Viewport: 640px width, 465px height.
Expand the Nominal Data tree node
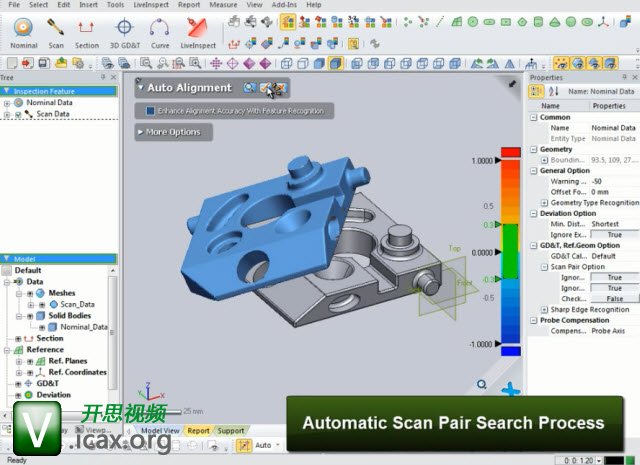tap(7, 102)
